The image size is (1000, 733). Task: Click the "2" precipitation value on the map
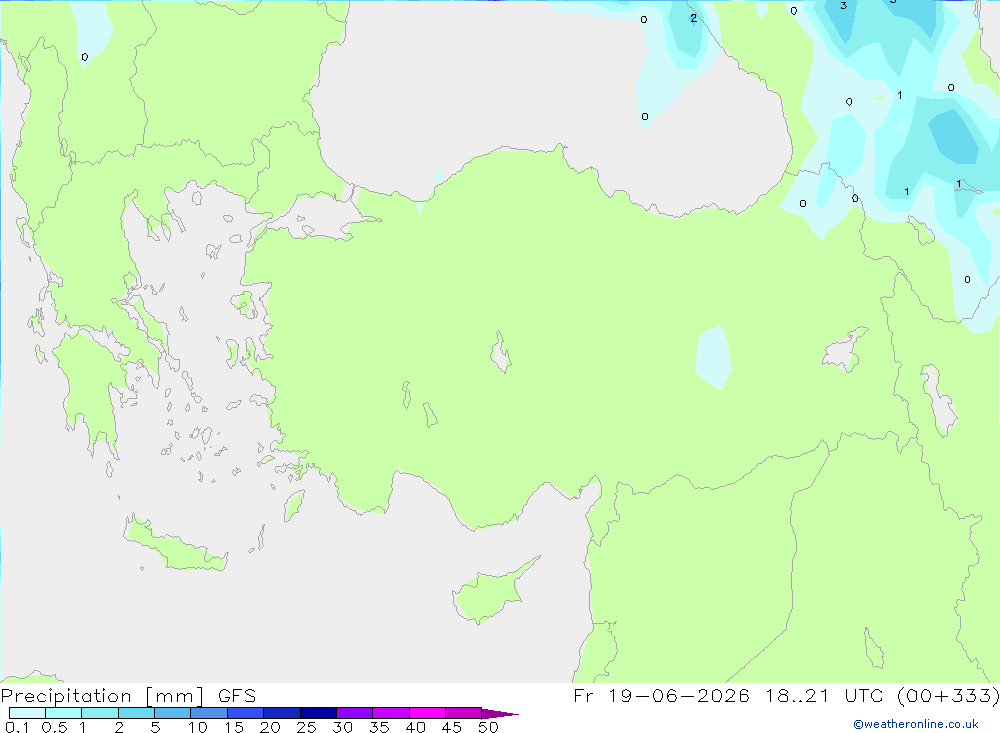[693, 18]
